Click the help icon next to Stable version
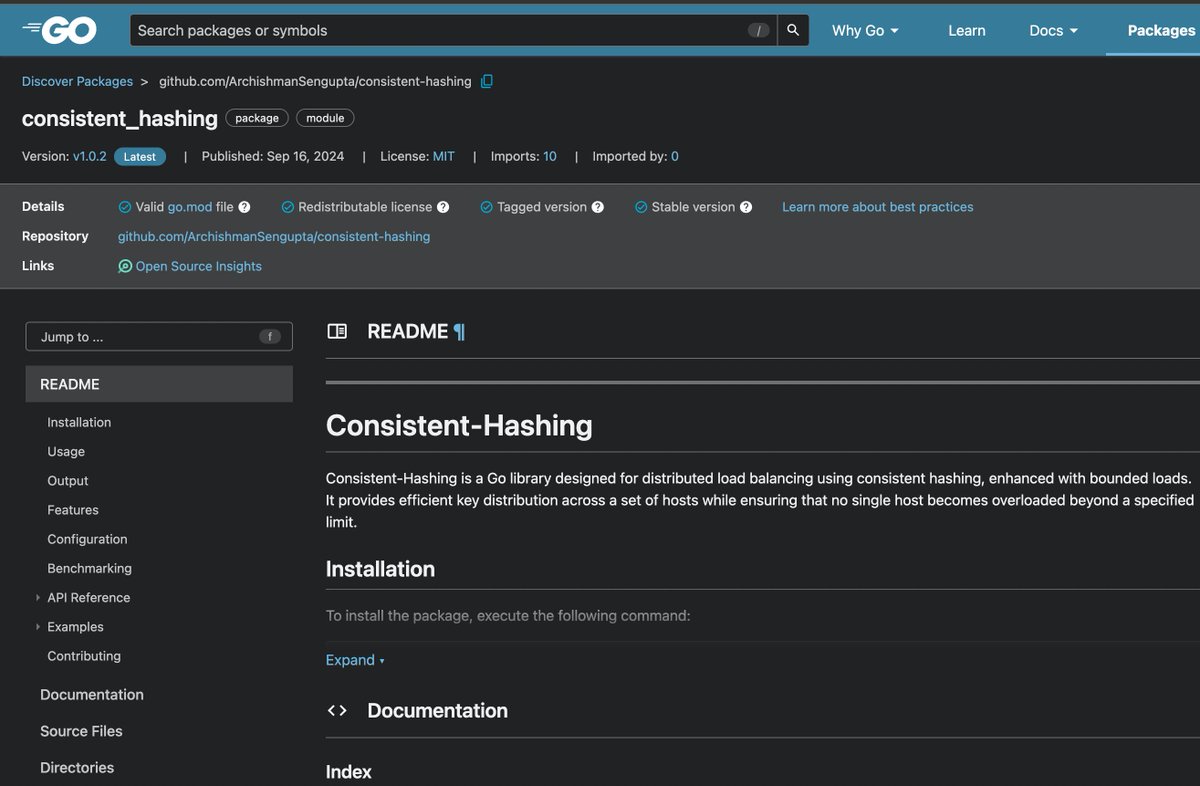This screenshot has width=1200, height=786. point(747,206)
